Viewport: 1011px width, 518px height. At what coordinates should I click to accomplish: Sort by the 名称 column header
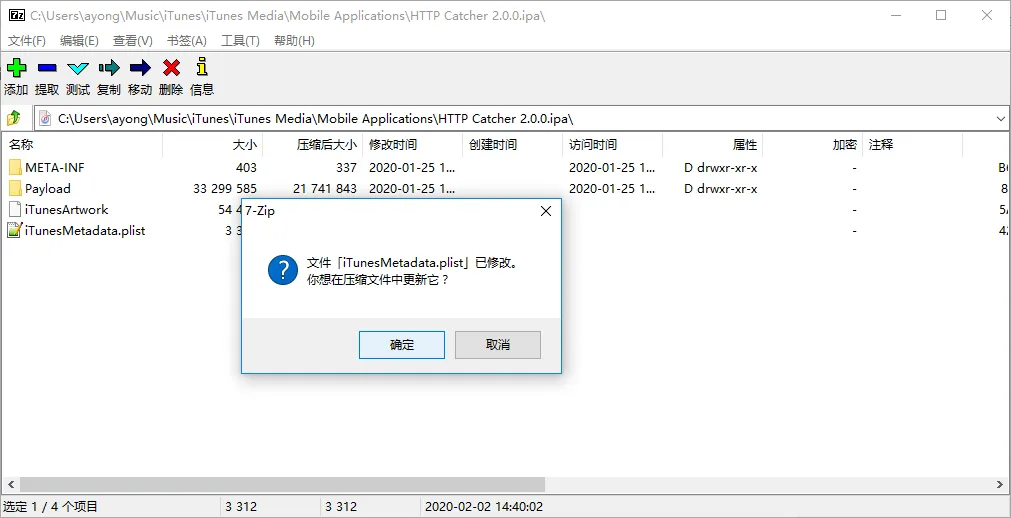(x=82, y=144)
